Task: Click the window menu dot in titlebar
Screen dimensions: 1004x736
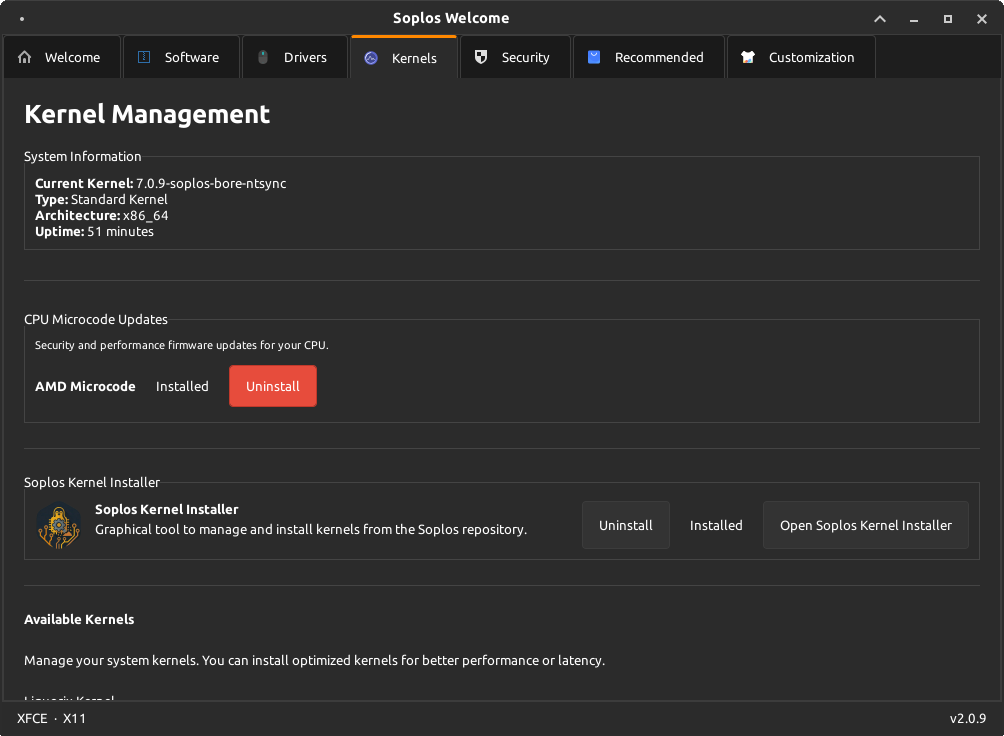Action: click(x=22, y=19)
